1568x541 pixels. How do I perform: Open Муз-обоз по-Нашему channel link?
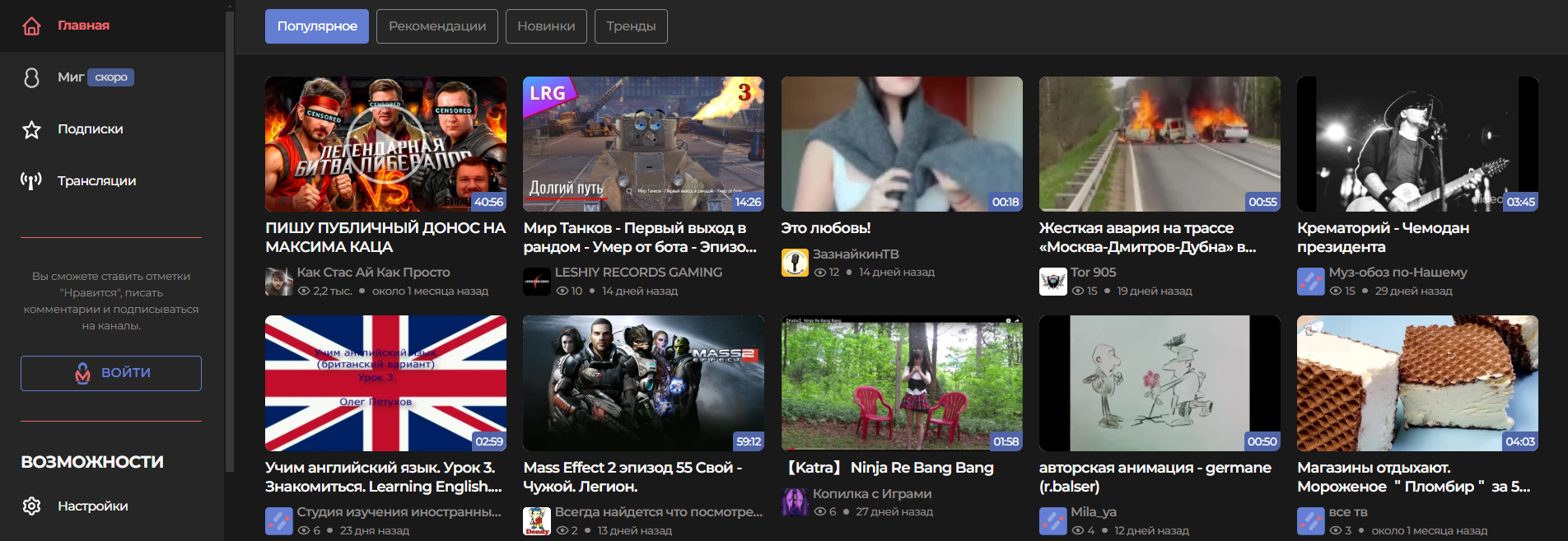[1398, 273]
